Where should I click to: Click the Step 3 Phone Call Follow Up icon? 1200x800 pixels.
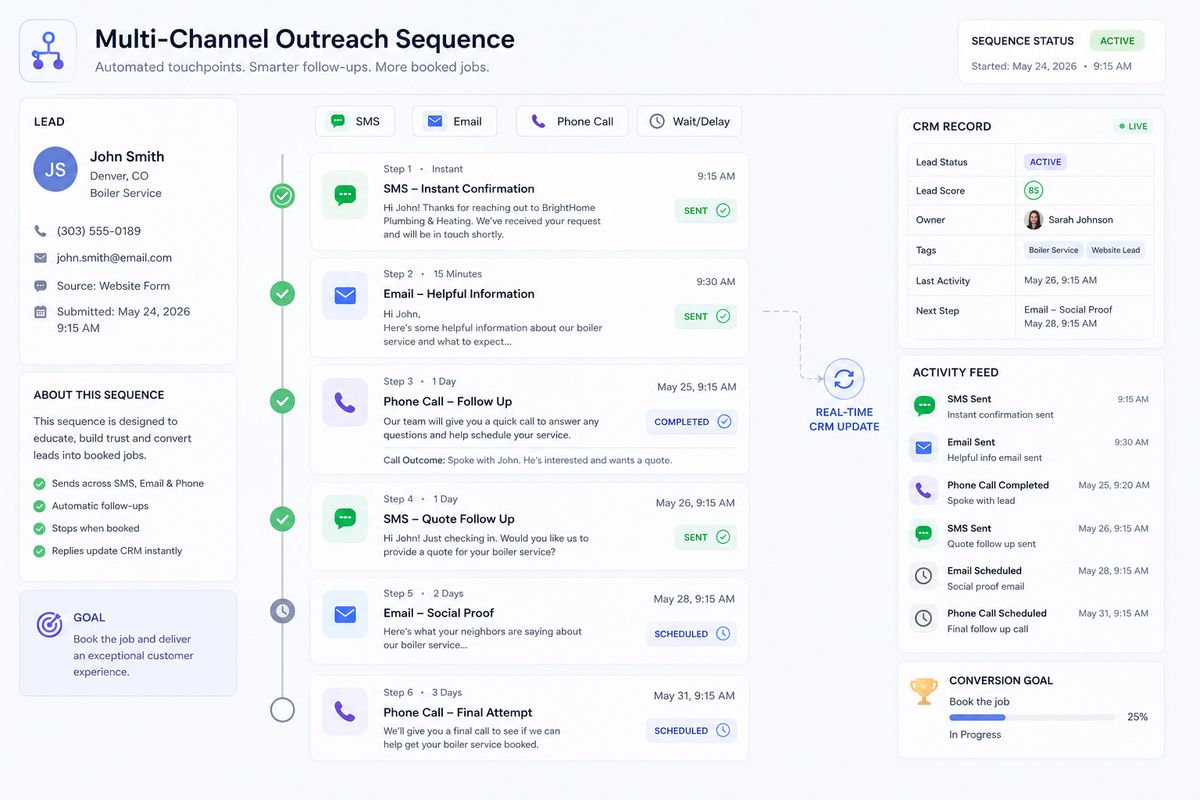pyautogui.click(x=345, y=402)
